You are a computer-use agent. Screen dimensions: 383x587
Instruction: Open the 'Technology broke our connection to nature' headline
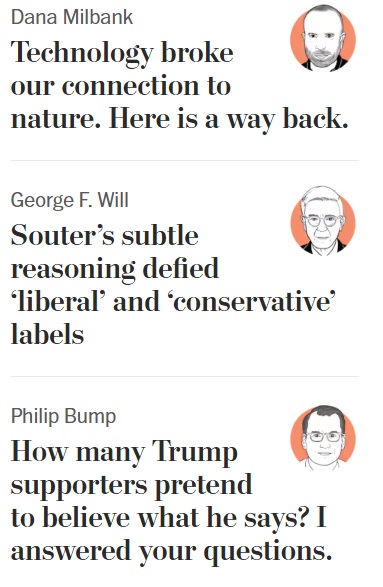180,86
